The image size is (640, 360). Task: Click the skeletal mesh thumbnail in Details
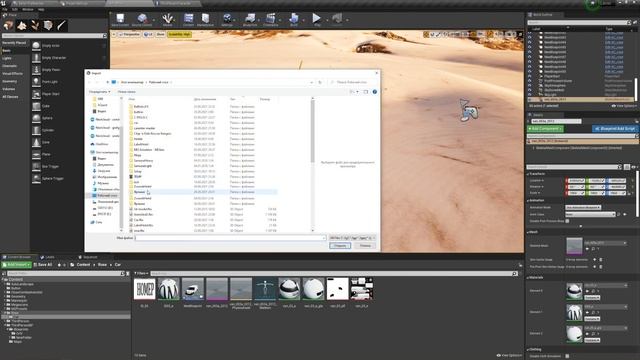(x=574, y=246)
